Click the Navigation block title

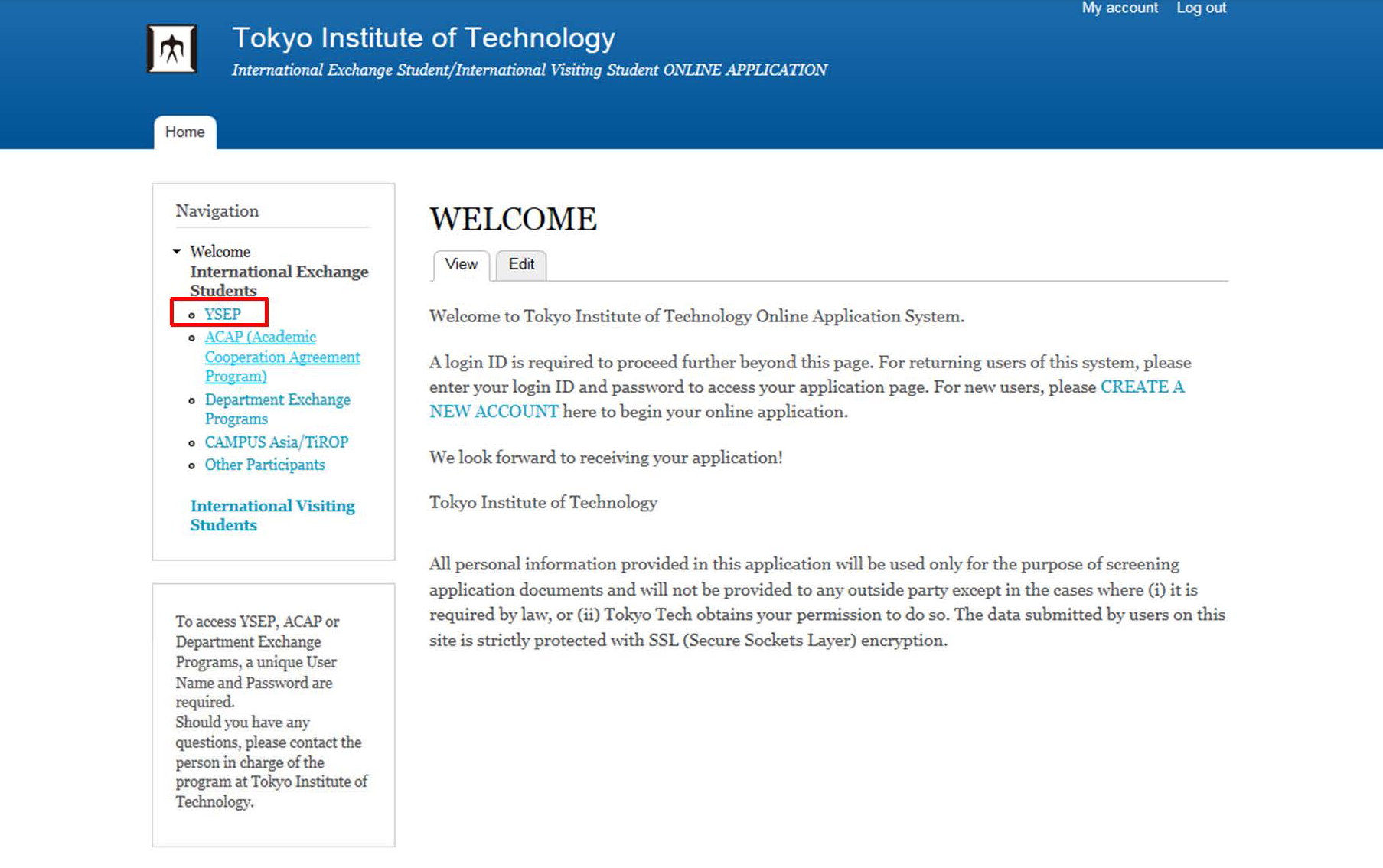pyautogui.click(x=217, y=210)
